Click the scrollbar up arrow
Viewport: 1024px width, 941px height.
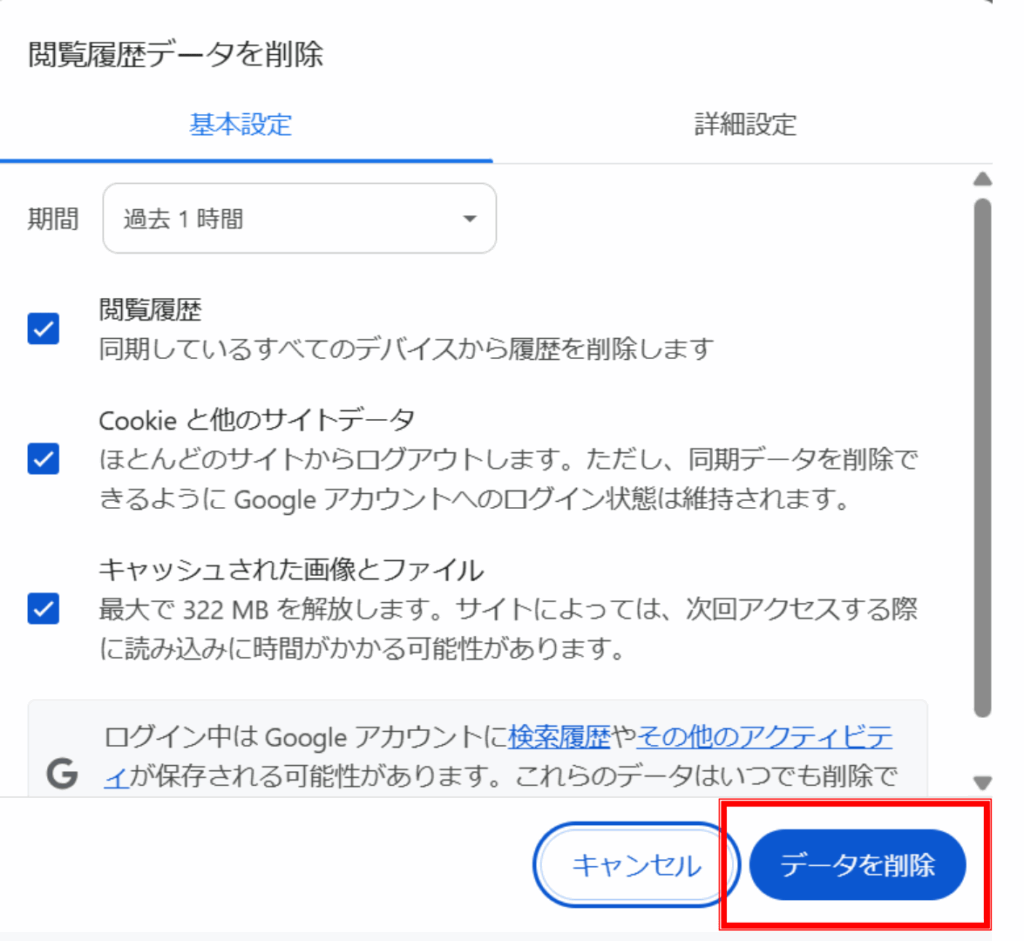(982, 180)
